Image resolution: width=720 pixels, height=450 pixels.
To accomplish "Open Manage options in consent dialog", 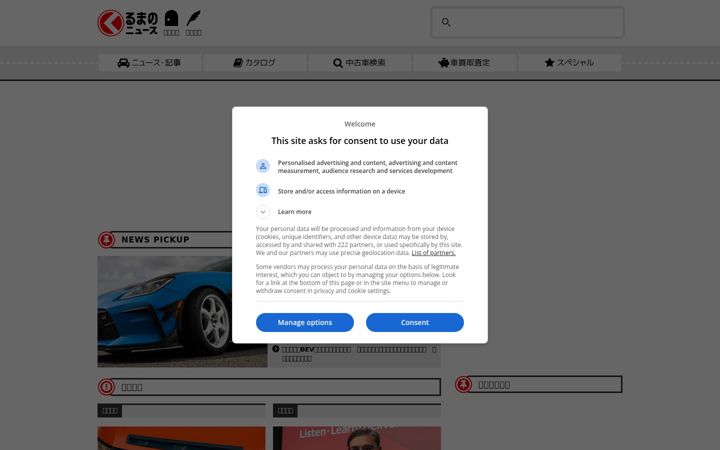I will (304, 322).
